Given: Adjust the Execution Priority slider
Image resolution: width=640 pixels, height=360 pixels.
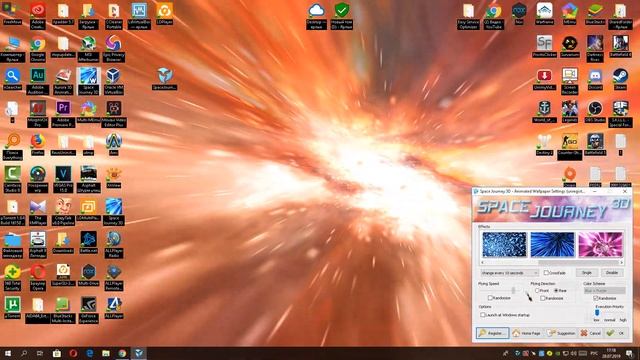Looking at the screenshot, I should (597, 313).
